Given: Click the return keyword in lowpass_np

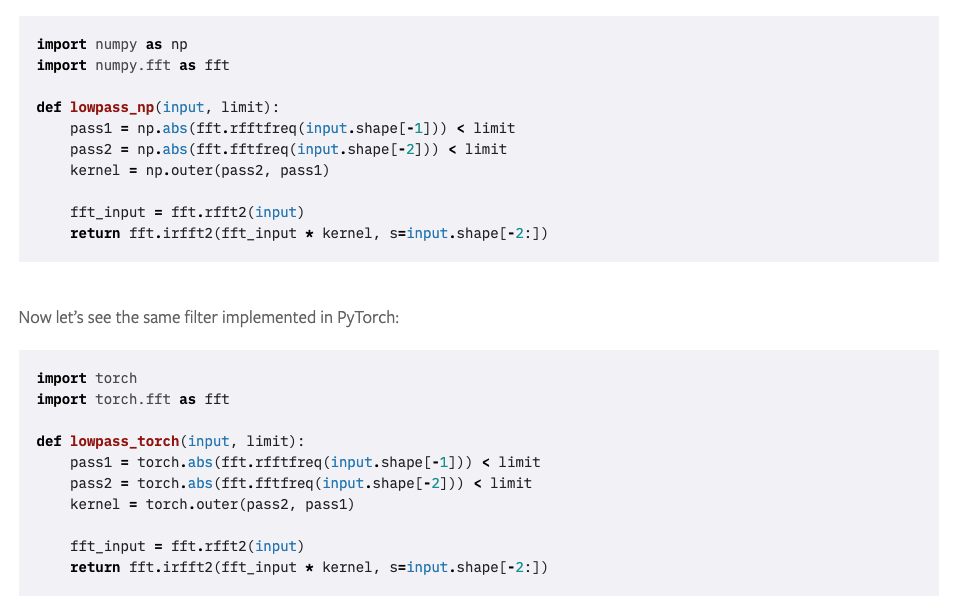Looking at the screenshot, I should 95,233.
